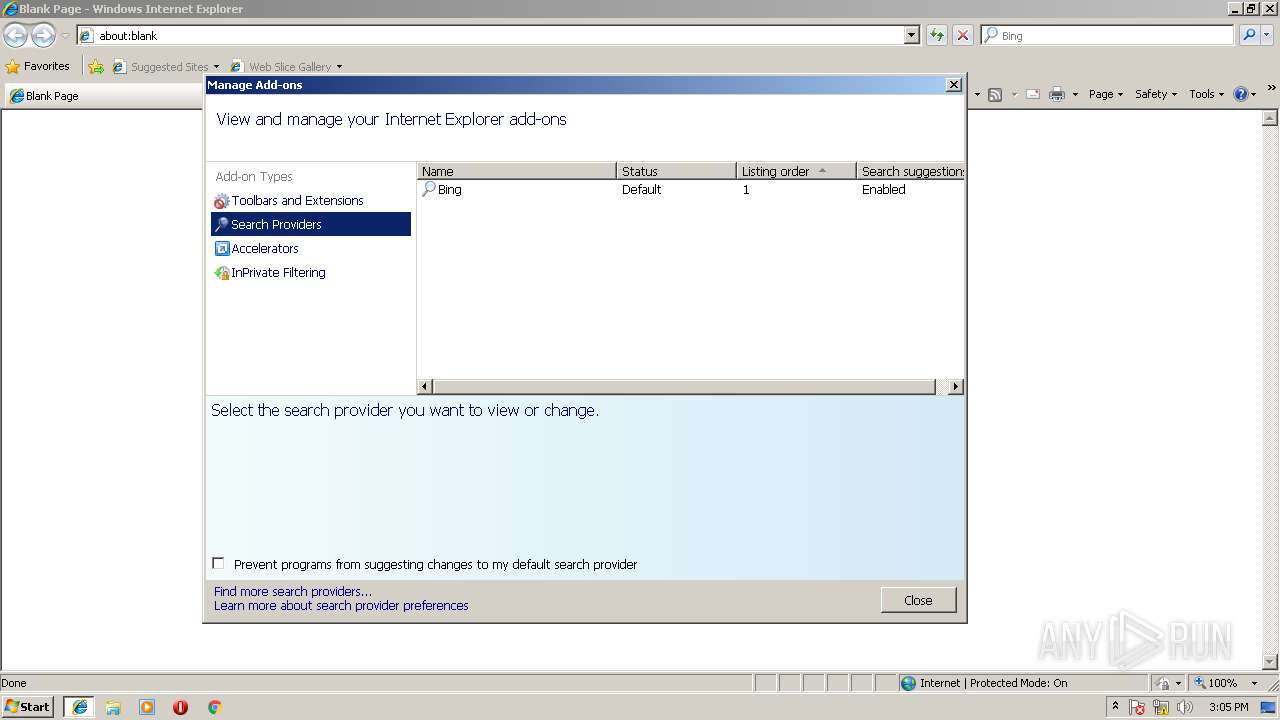Click the Stop loading icon
The height and width of the screenshot is (720, 1280).
[x=963, y=36]
